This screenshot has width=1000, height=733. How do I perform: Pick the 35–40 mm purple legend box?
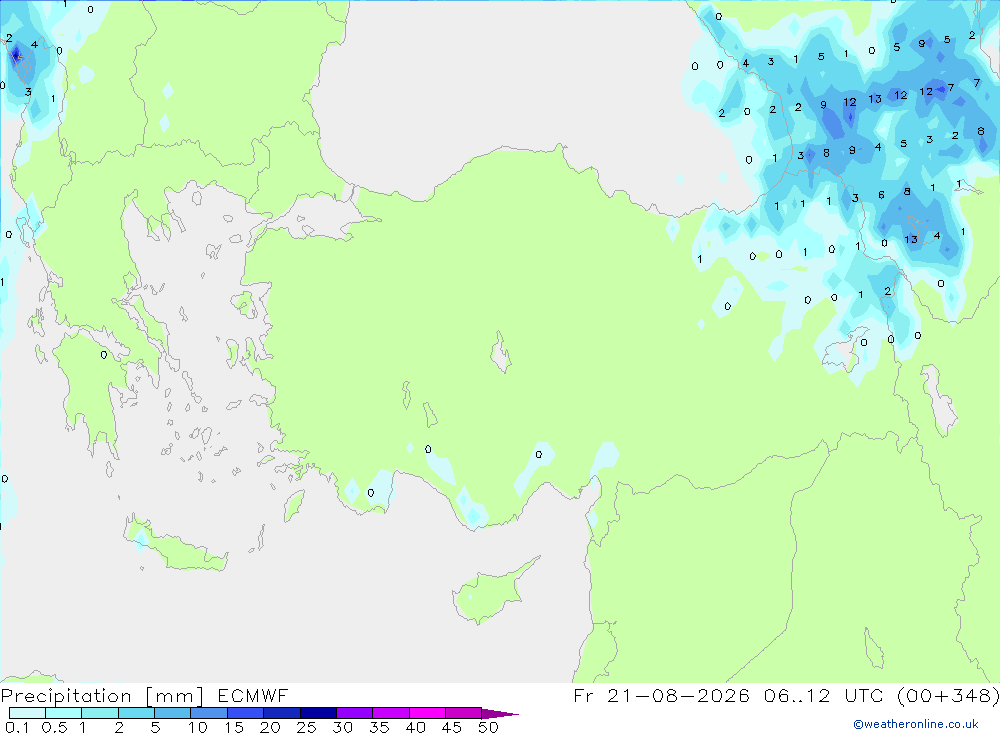[x=390, y=713]
